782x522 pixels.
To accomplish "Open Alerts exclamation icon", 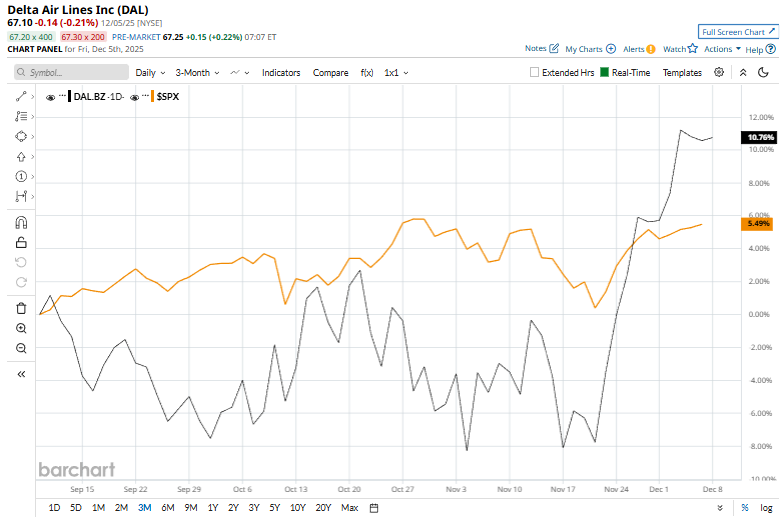I will (x=650, y=49).
